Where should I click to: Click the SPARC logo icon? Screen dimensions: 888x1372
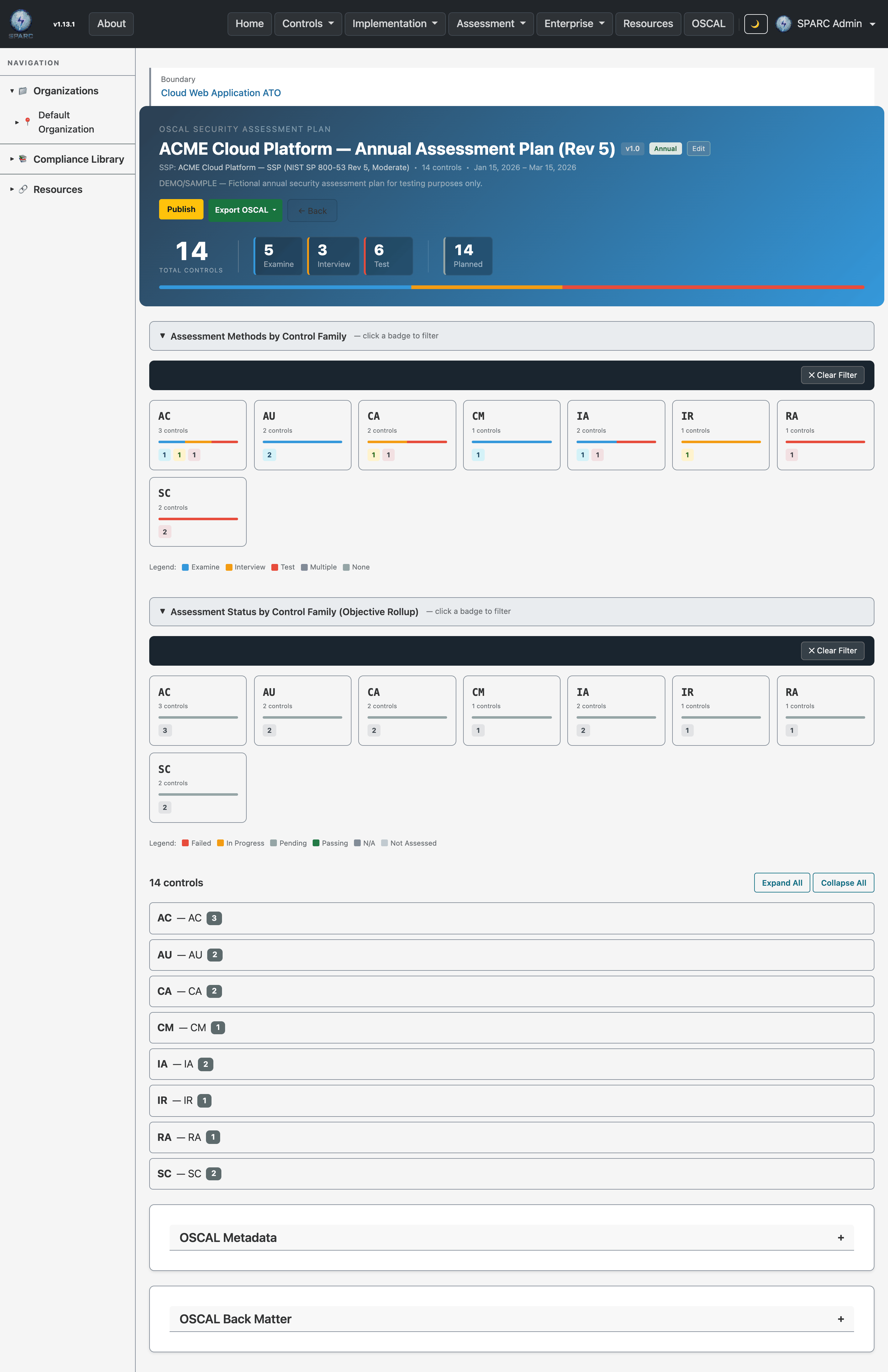pyautogui.click(x=21, y=24)
